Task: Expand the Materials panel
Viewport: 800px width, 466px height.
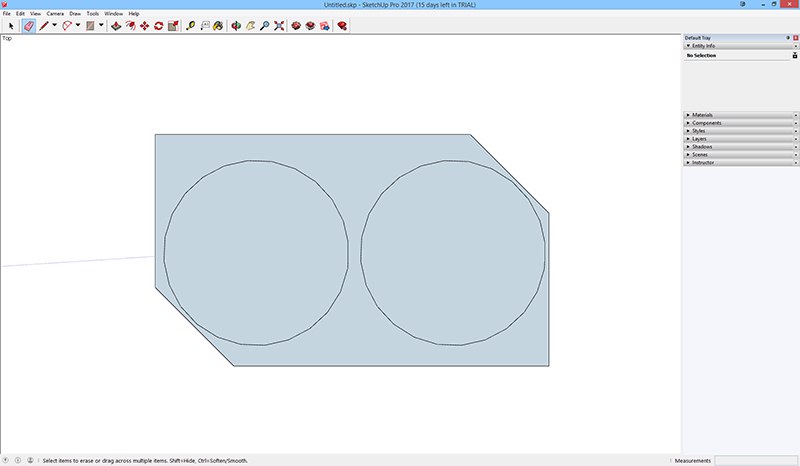Action: click(x=705, y=115)
